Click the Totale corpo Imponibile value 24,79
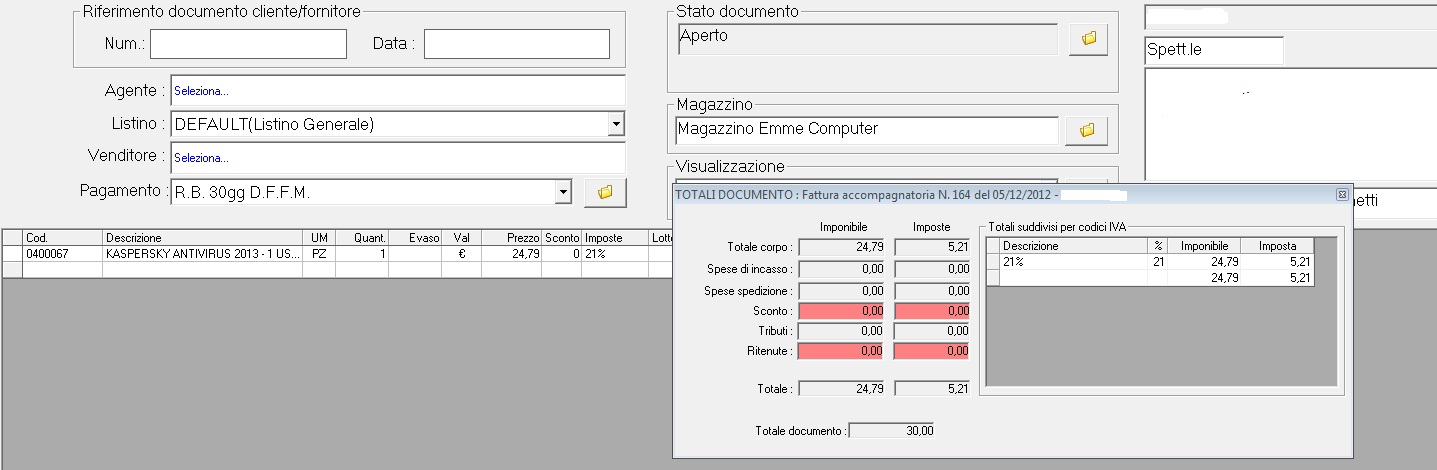1437x470 pixels. [x=842, y=246]
